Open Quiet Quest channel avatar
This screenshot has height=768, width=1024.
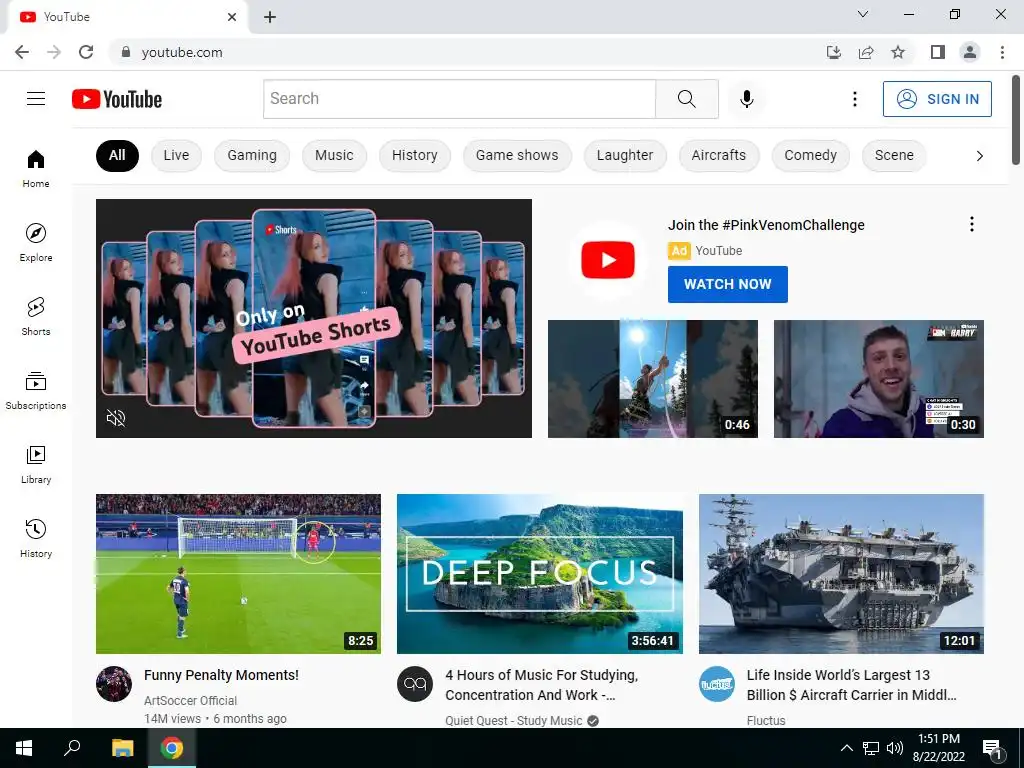tap(415, 684)
